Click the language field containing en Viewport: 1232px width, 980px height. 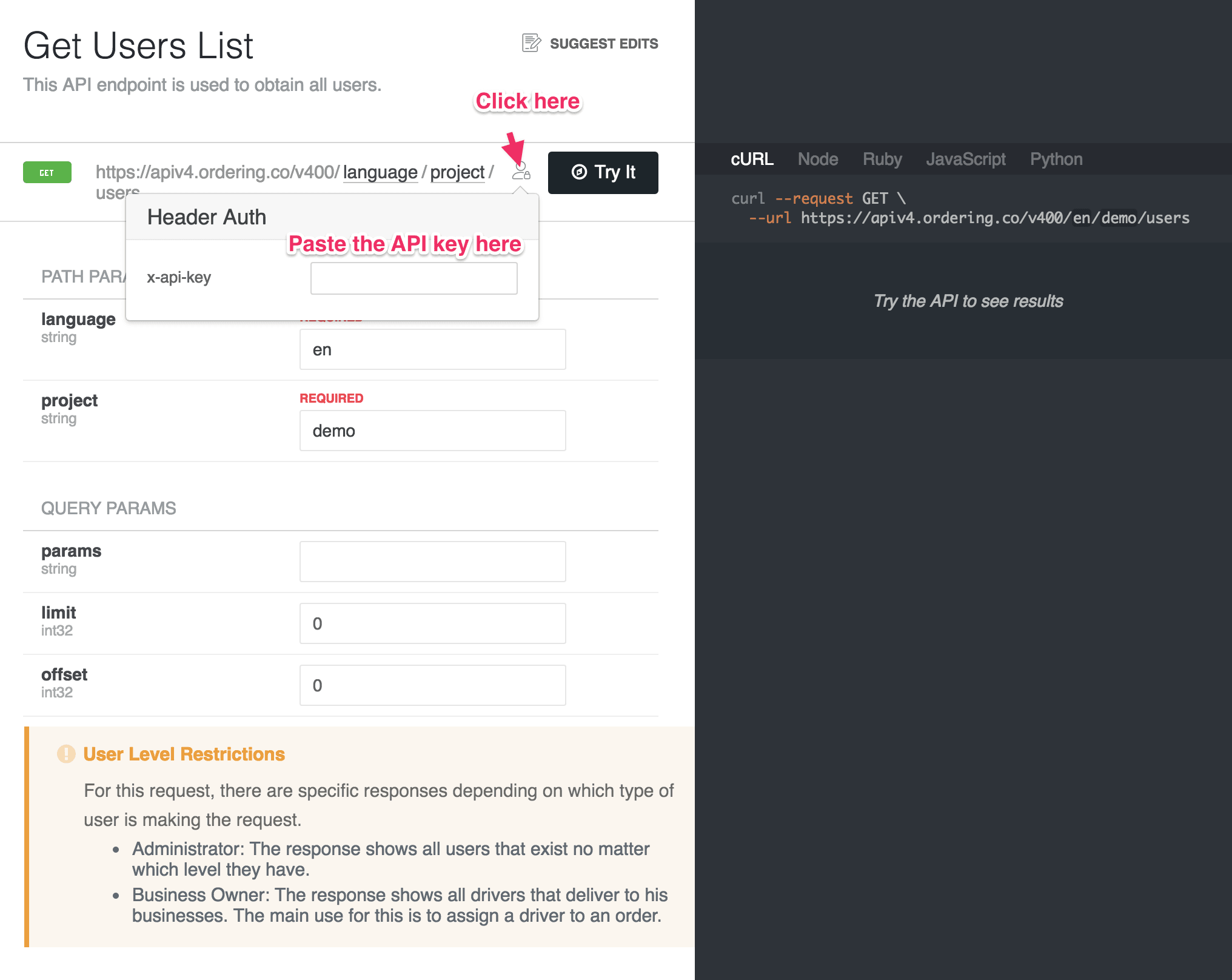432,349
